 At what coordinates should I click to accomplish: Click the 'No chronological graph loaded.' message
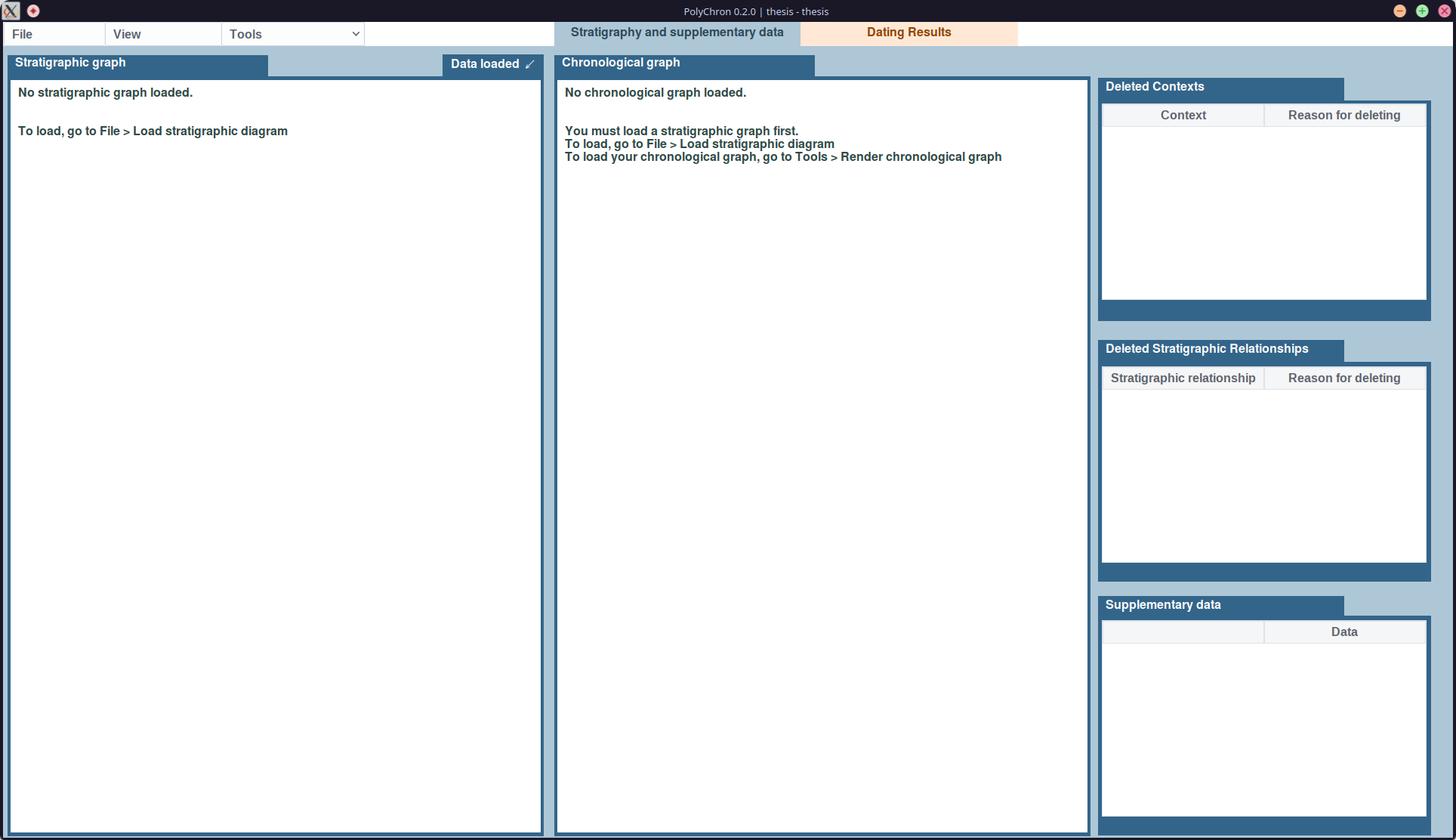(656, 93)
